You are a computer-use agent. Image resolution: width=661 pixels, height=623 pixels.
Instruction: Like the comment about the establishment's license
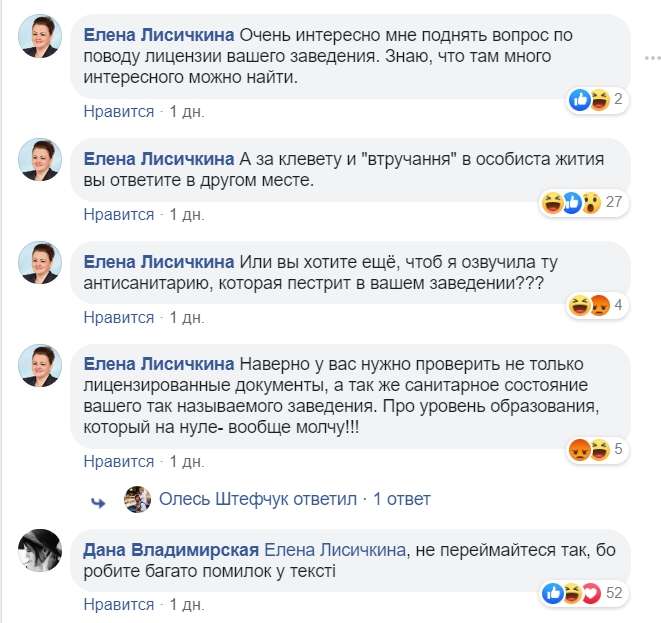tap(118, 112)
